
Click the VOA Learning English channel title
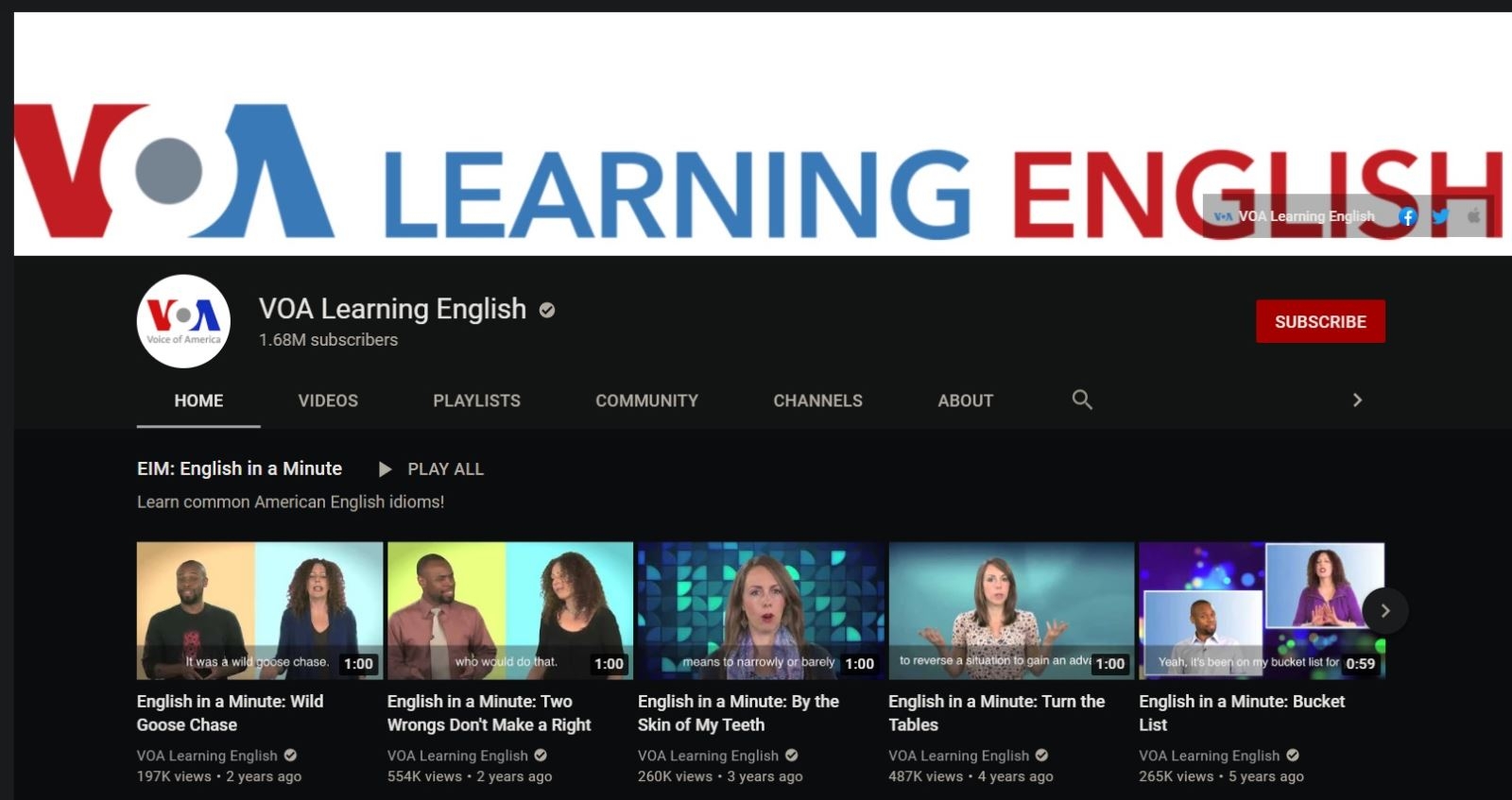click(392, 309)
